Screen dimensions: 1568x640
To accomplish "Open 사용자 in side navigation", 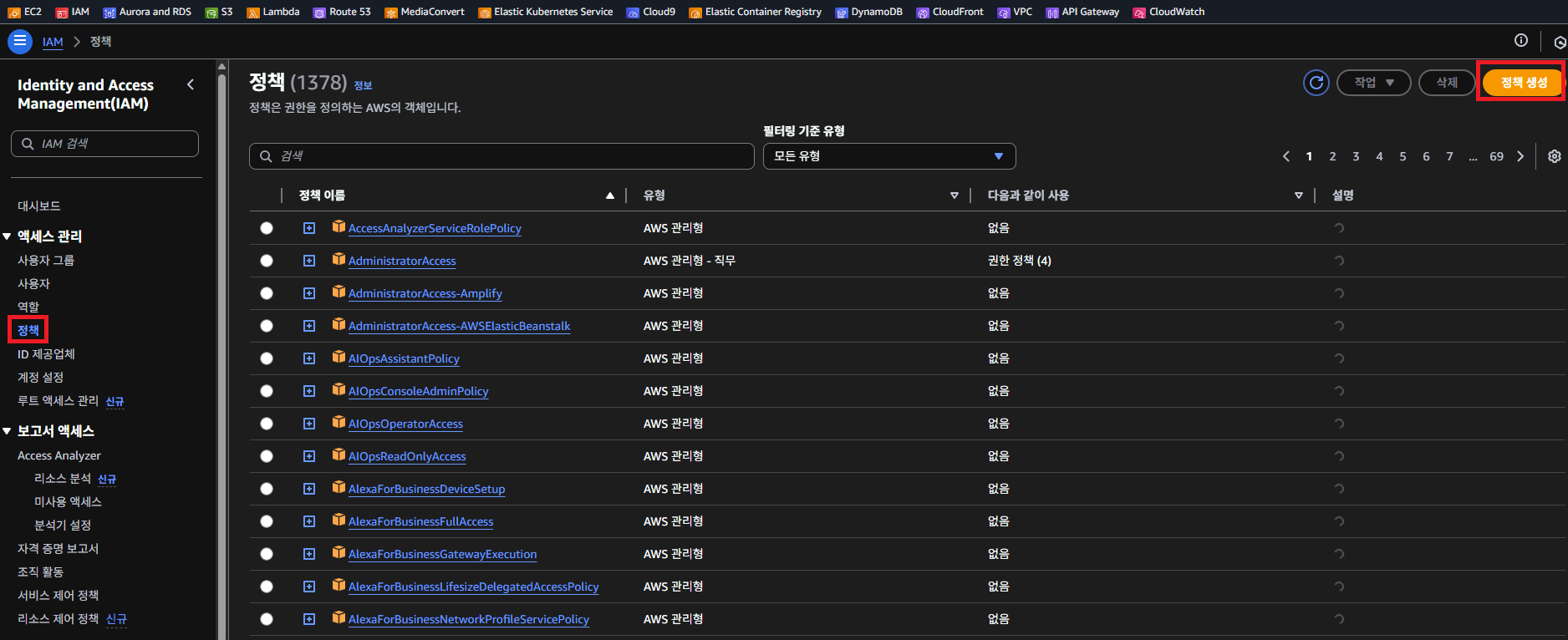I will click(x=34, y=283).
